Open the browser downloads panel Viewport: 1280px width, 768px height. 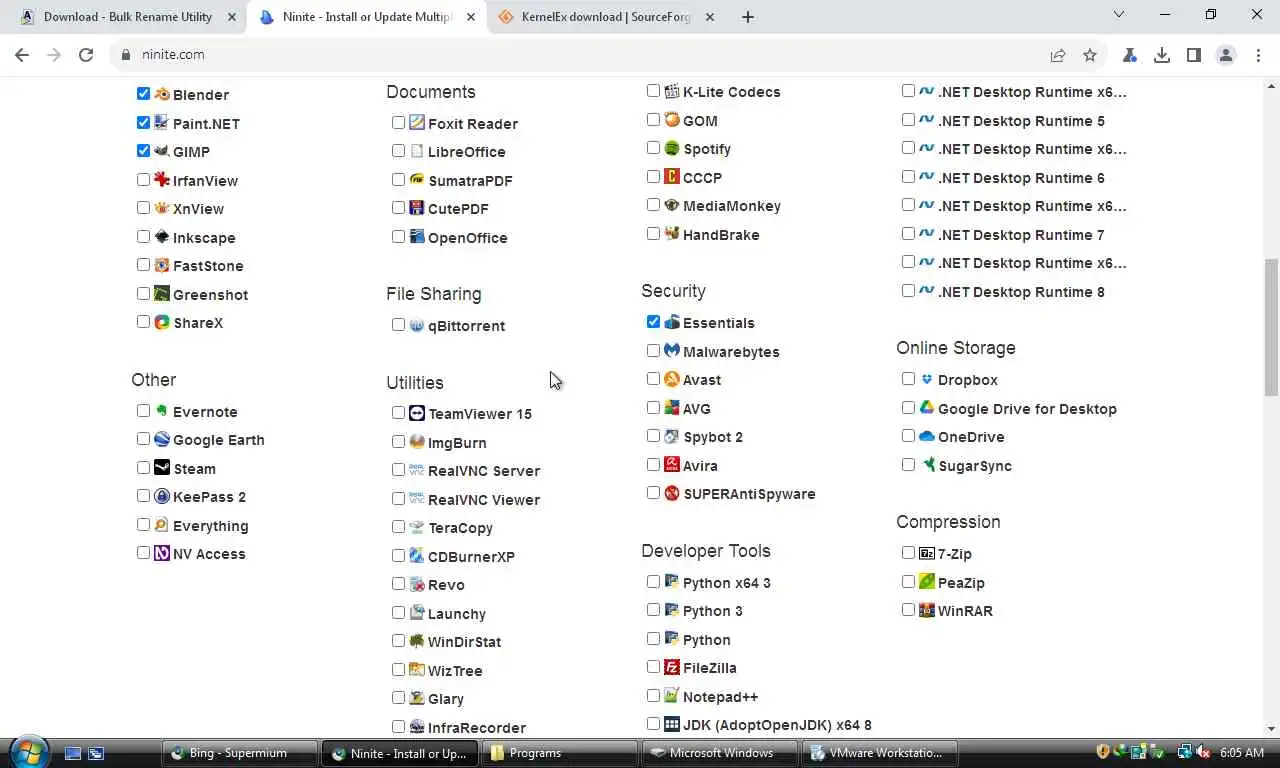[x=1162, y=55]
